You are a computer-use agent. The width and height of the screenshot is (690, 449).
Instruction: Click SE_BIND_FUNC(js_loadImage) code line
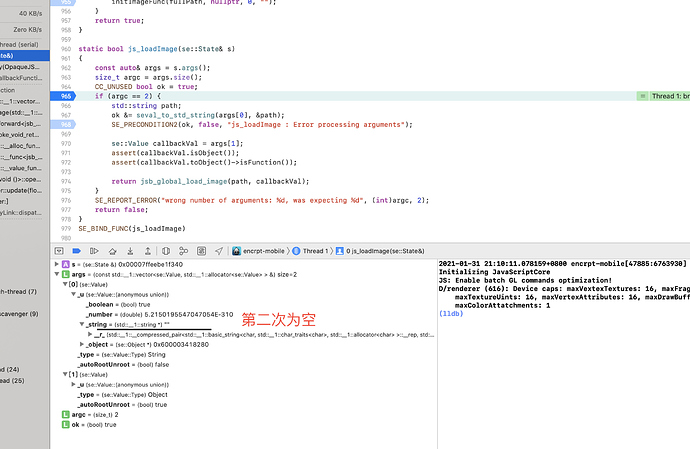tap(132, 228)
